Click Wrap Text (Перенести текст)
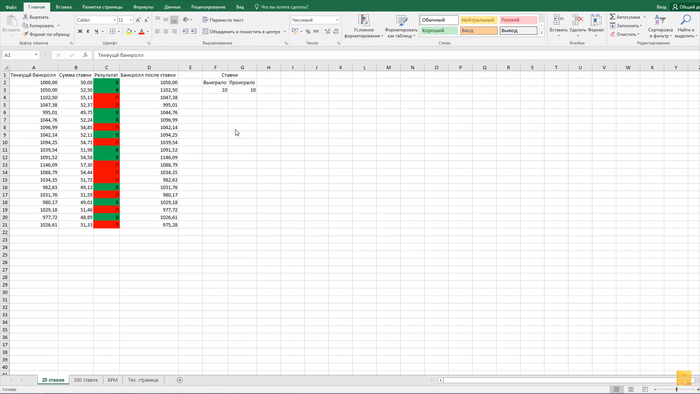 223,20
